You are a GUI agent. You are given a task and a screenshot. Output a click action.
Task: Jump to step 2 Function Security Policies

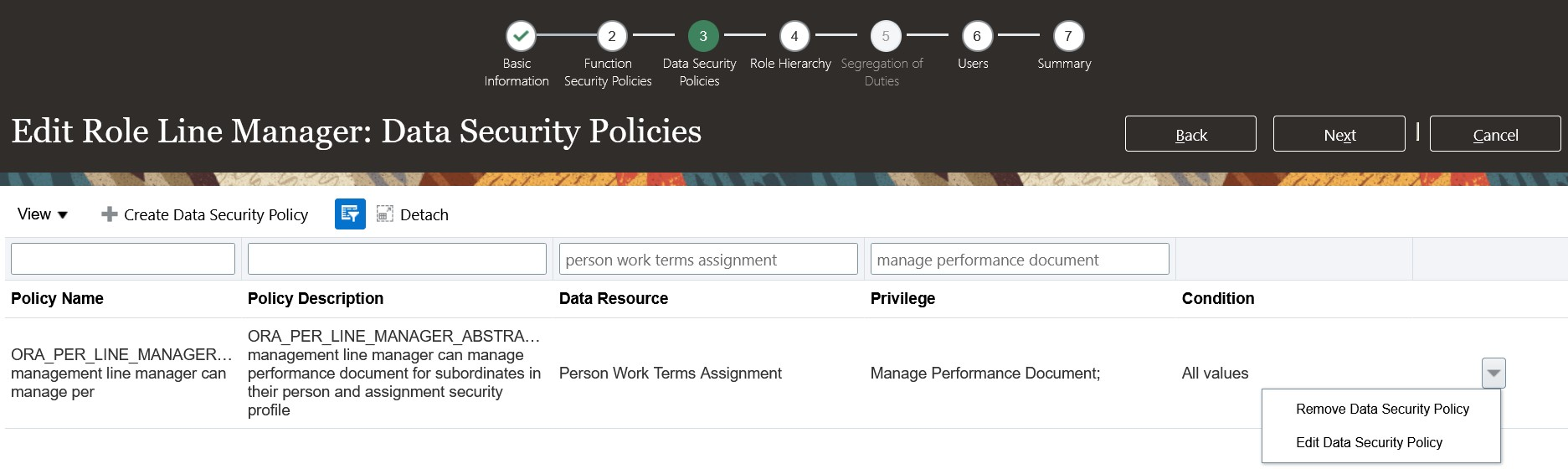612,36
